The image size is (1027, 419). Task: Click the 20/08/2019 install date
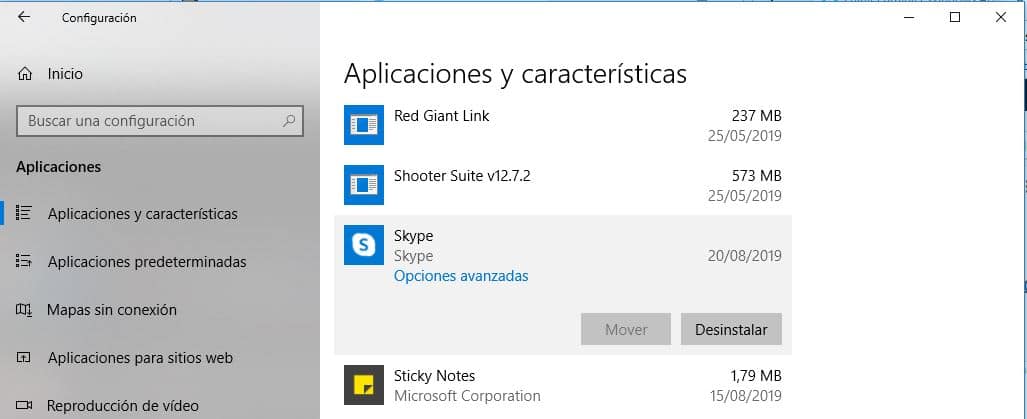pyautogui.click(x=745, y=255)
